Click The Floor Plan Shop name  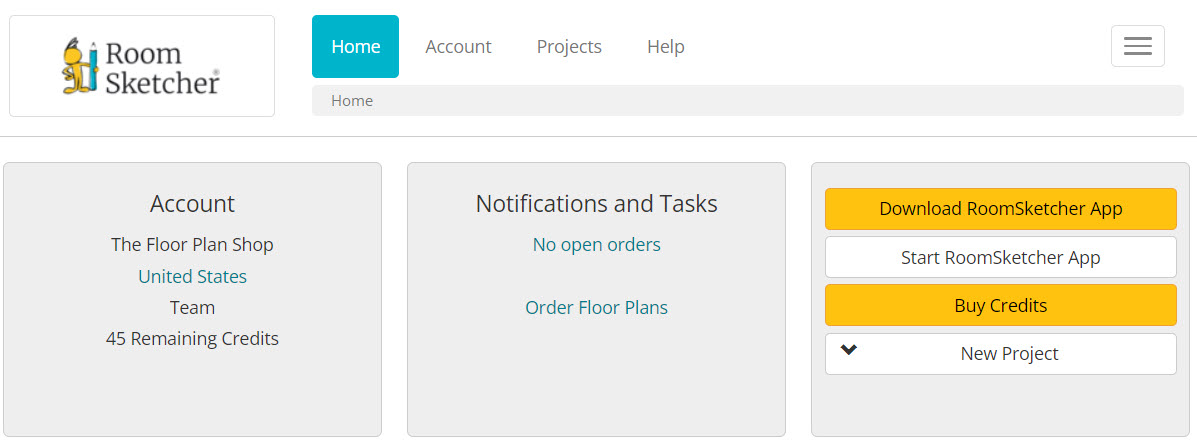[192, 244]
